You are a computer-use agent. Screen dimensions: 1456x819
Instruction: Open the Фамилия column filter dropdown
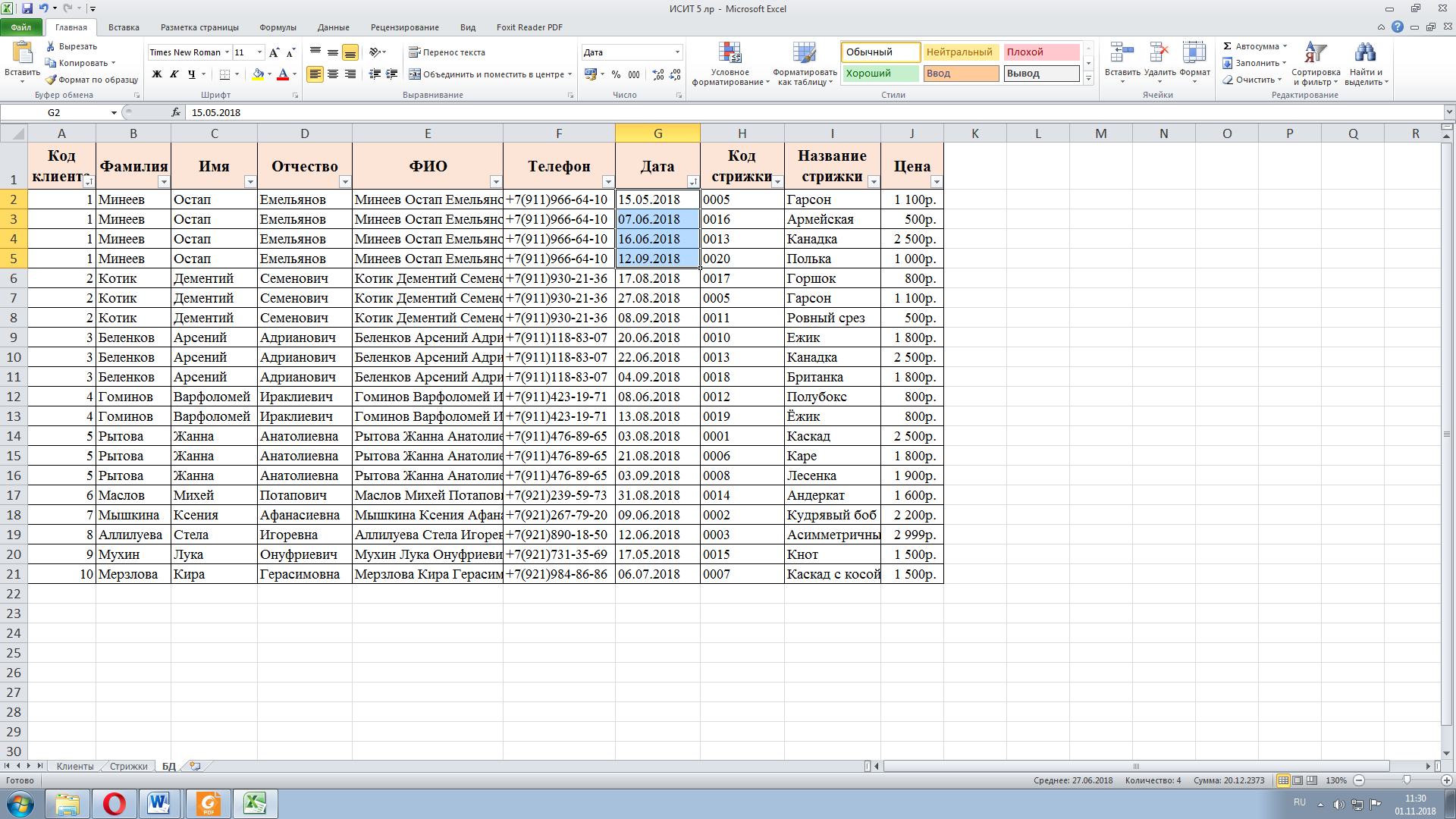(x=163, y=182)
